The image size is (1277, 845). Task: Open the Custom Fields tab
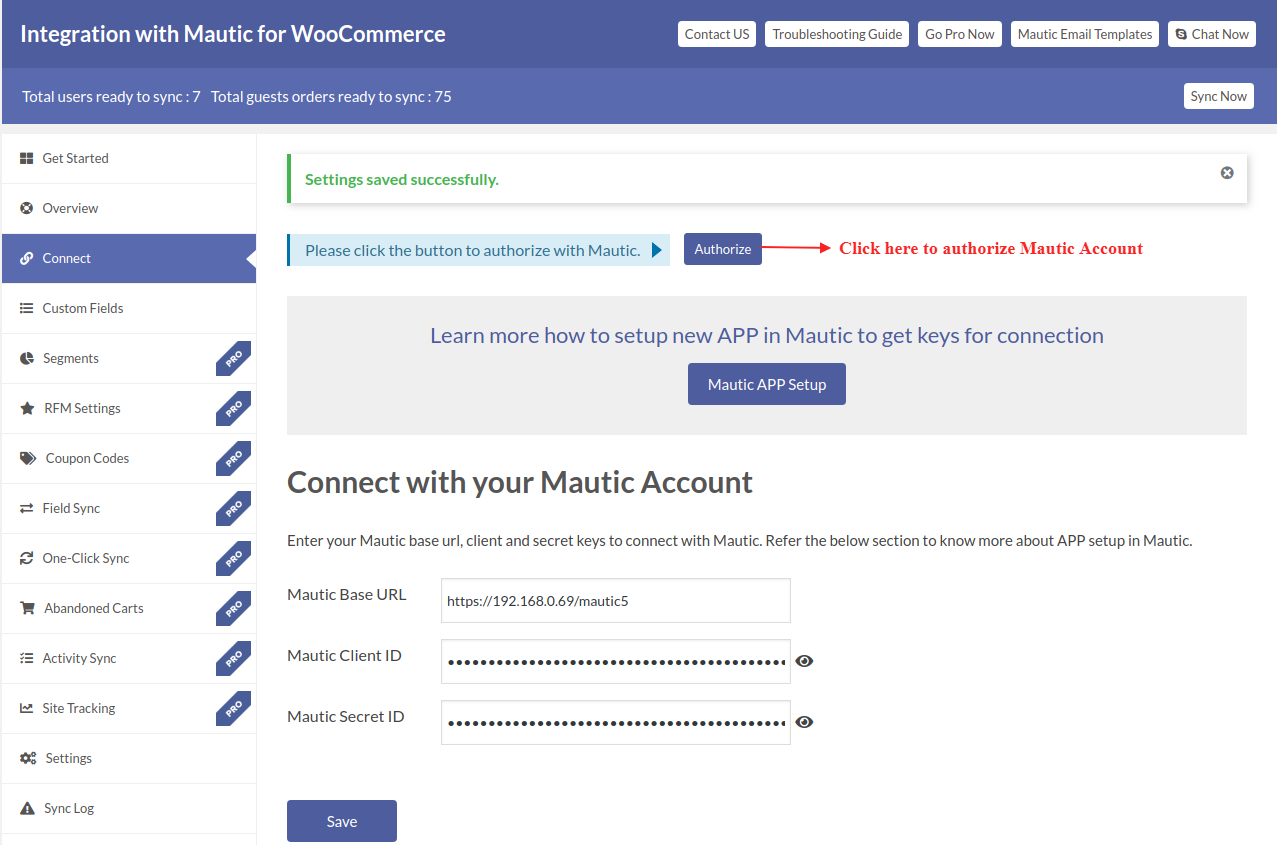pos(129,308)
